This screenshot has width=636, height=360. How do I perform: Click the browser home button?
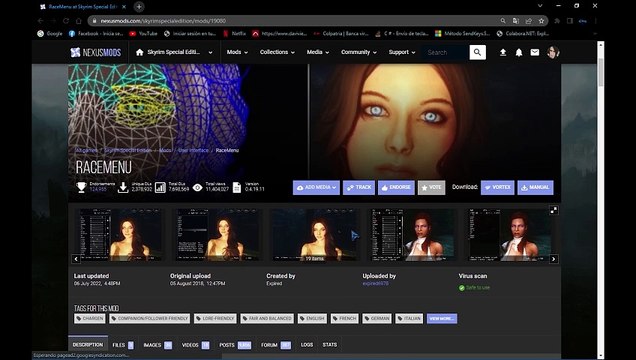pyautogui.click(x=79, y=21)
